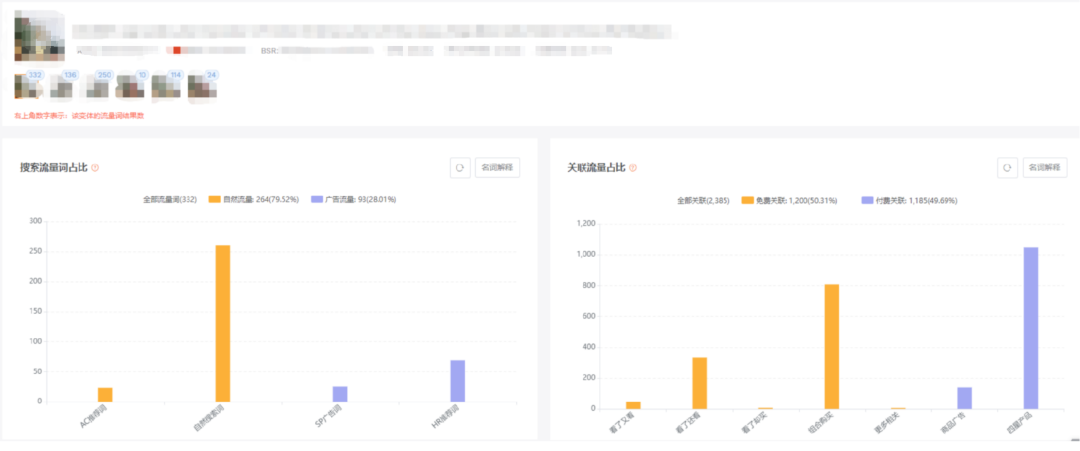The height and width of the screenshot is (451, 1080).
Task: Select the variant thumbnail with badge 10
Action: (x=132, y=87)
